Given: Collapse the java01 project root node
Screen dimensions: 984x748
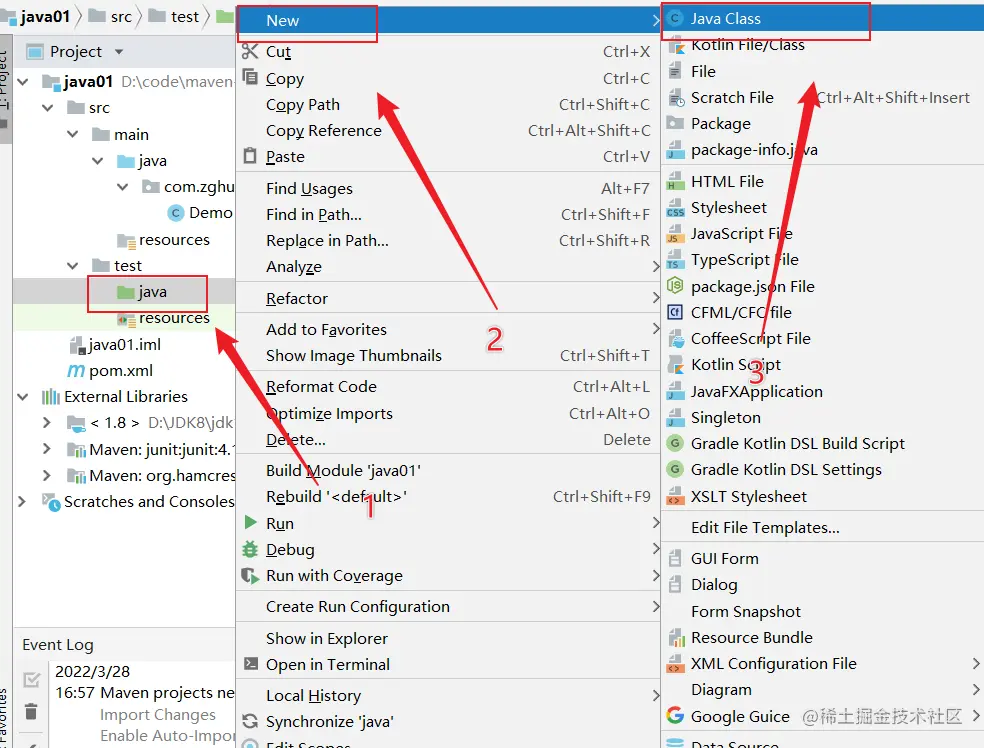Looking at the screenshot, I should click(23, 82).
